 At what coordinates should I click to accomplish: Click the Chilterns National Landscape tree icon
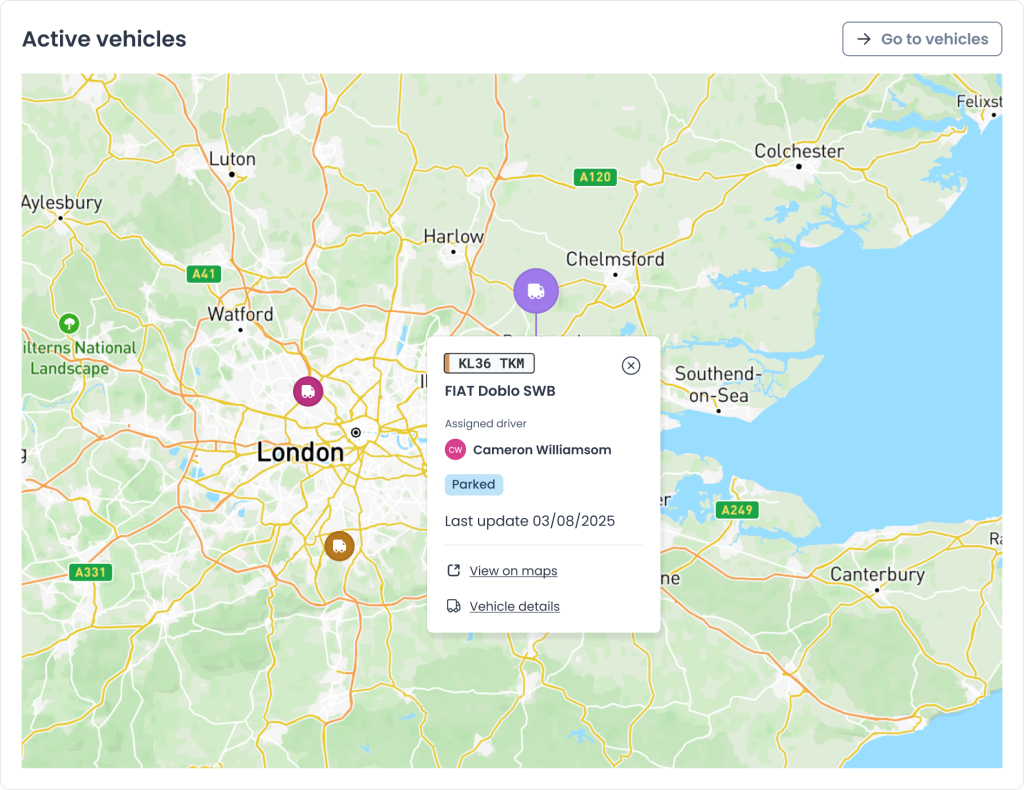point(69,323)
